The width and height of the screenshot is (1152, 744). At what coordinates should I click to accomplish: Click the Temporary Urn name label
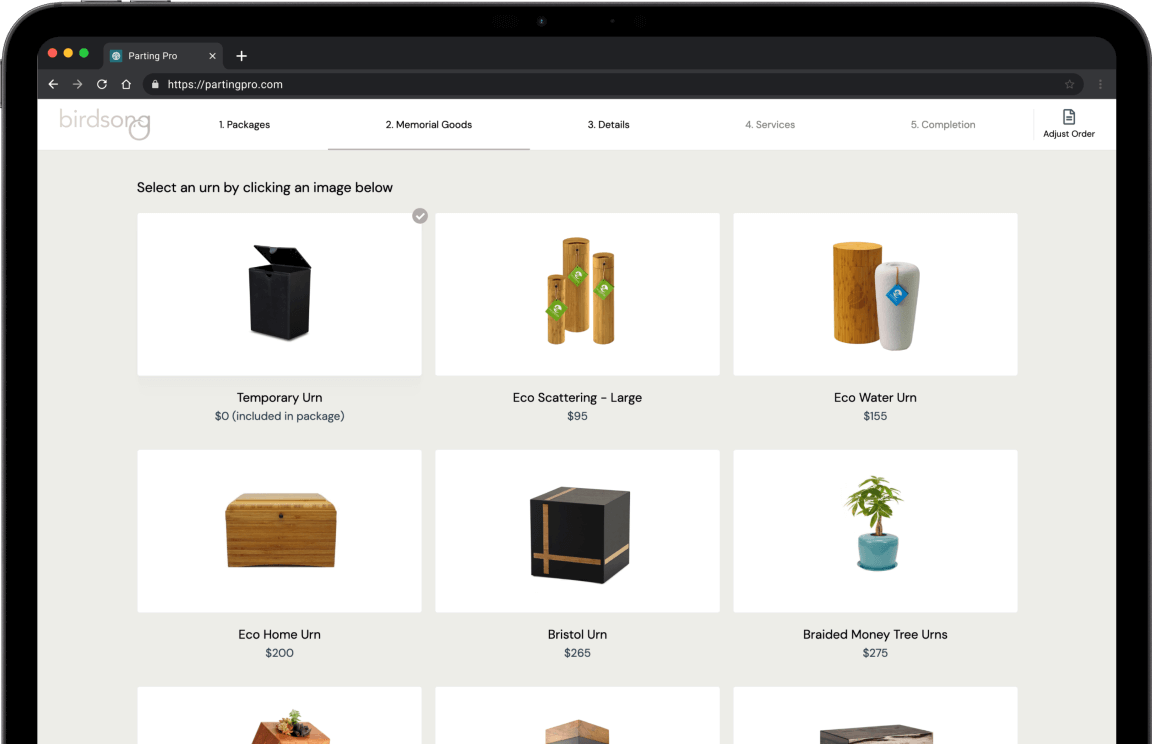(x=279, y=397)
